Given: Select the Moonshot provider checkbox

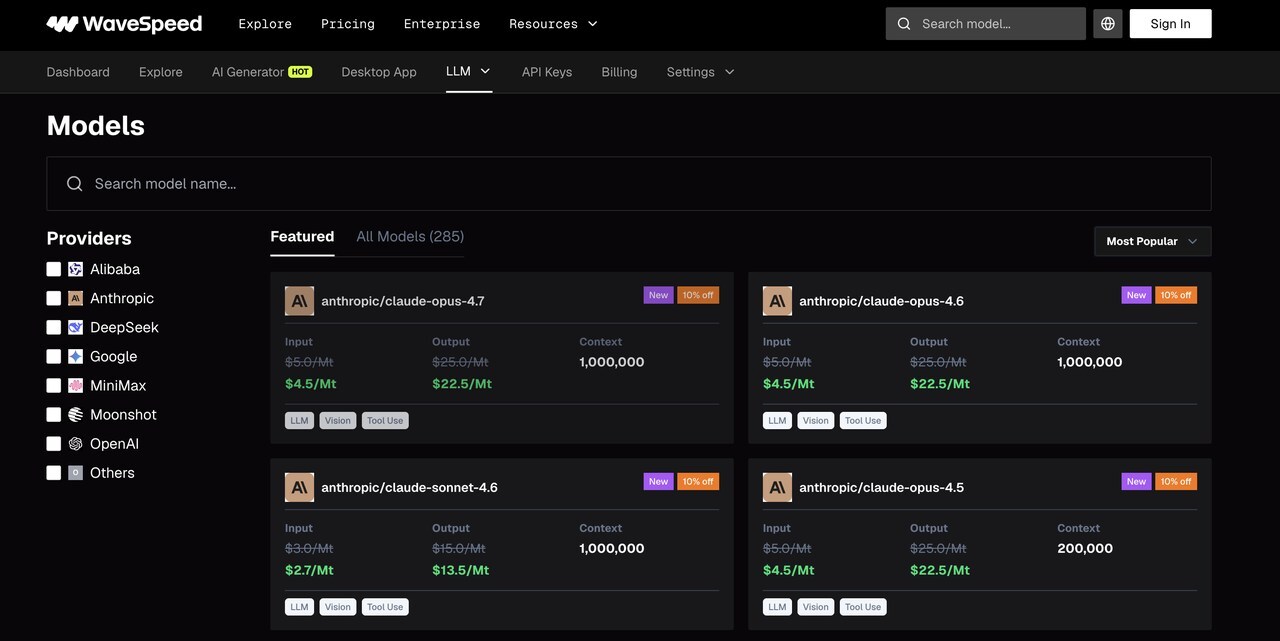Looking at the screenshot, I should (54, 414).
